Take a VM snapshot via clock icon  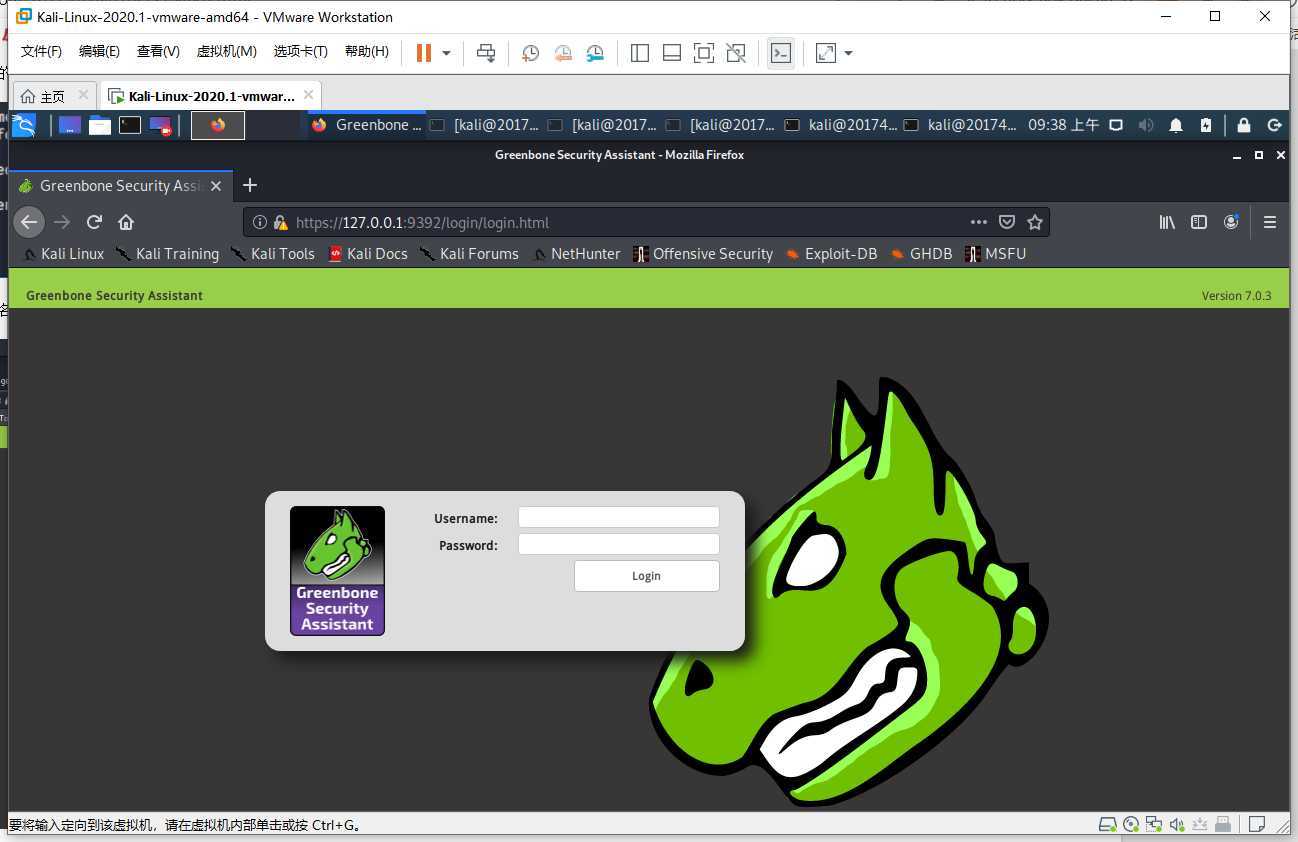[x=531, y=53]
